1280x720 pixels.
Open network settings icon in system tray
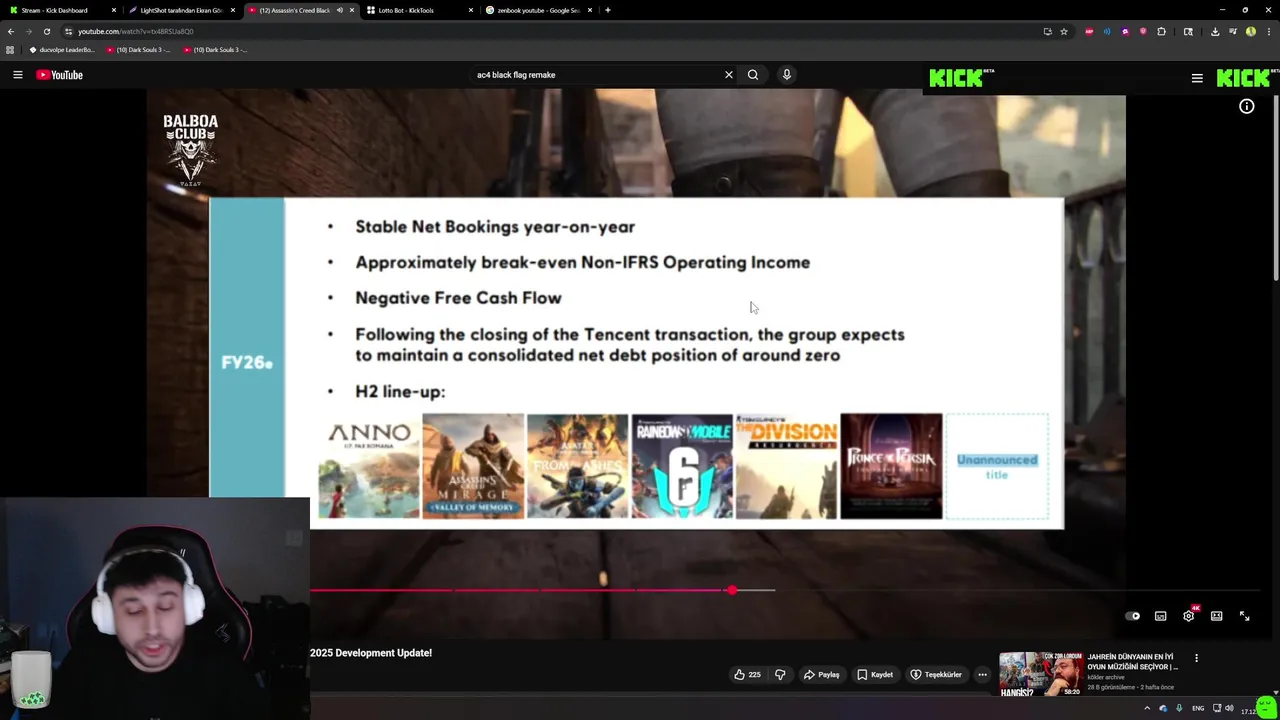coord(1215,708)
